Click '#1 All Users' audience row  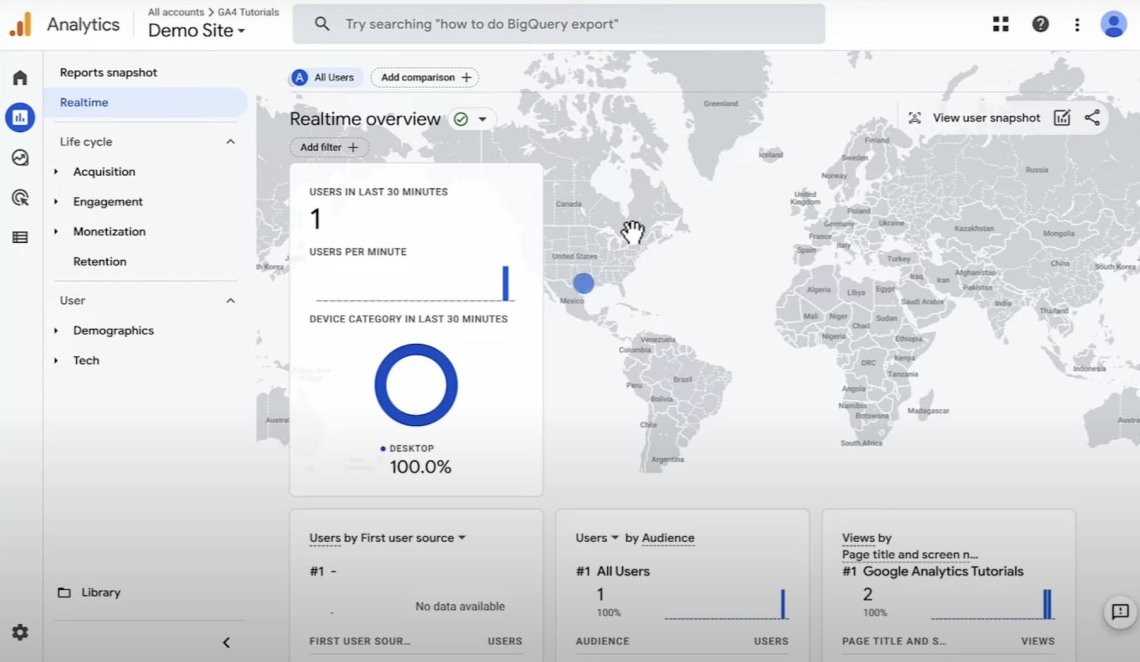coord(613,571)
